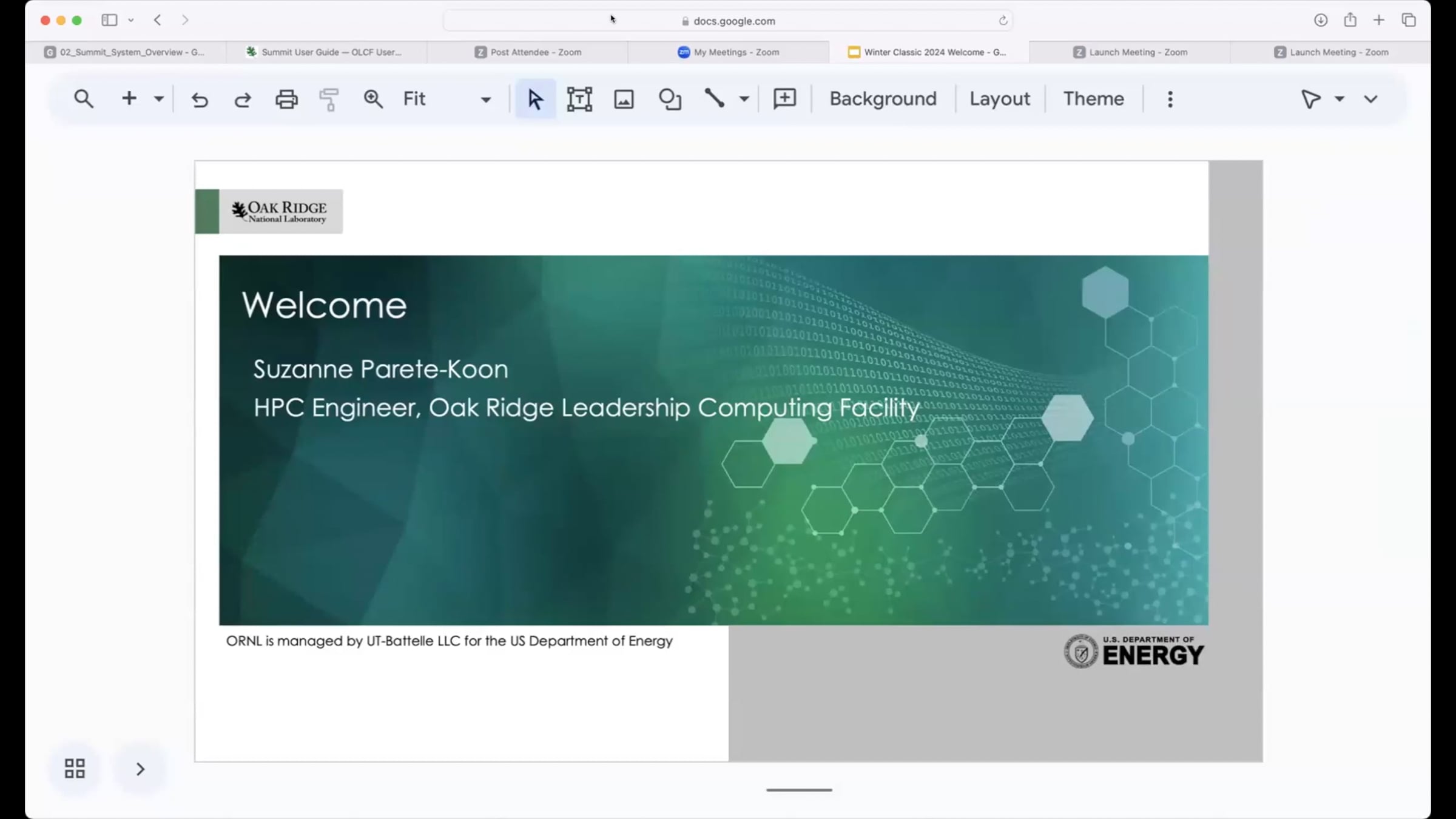Select the paint format tool

point(329,99)
